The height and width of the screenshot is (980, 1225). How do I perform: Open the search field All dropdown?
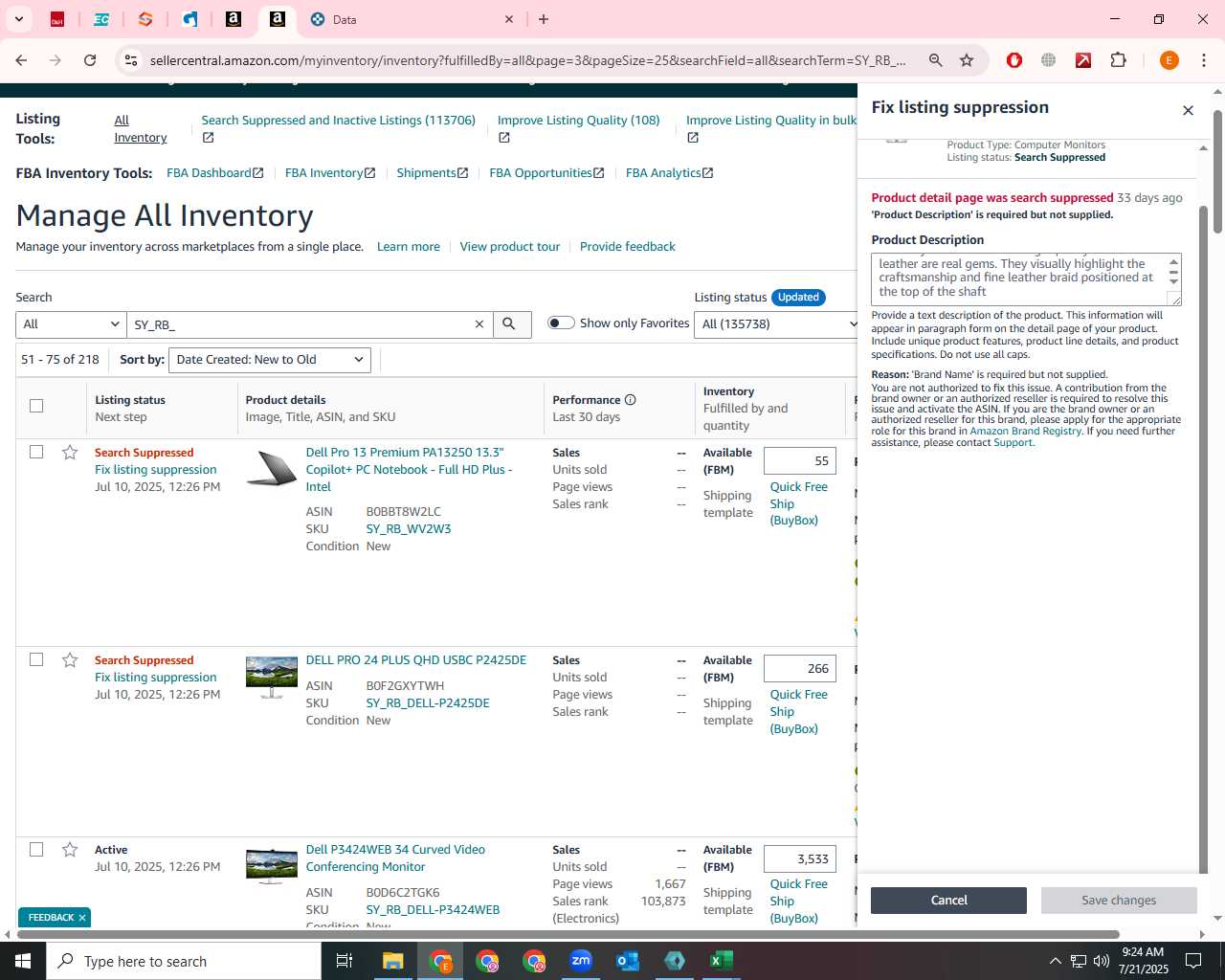(71, 324)
